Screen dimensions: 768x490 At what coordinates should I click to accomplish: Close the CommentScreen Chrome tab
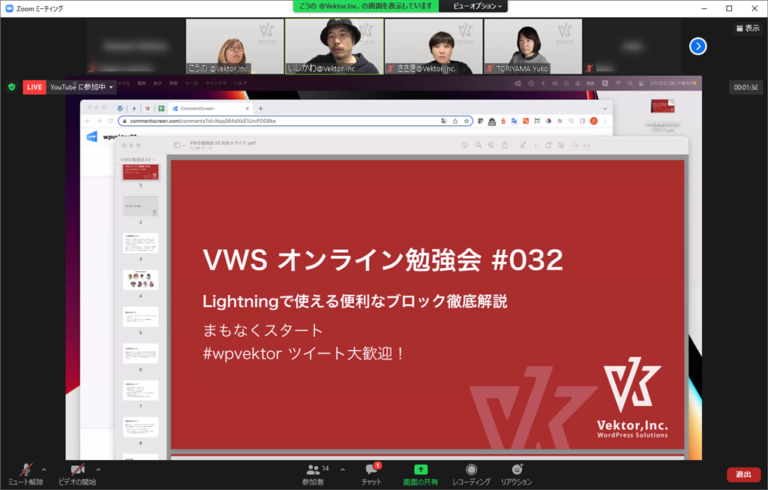click(247, 108)
